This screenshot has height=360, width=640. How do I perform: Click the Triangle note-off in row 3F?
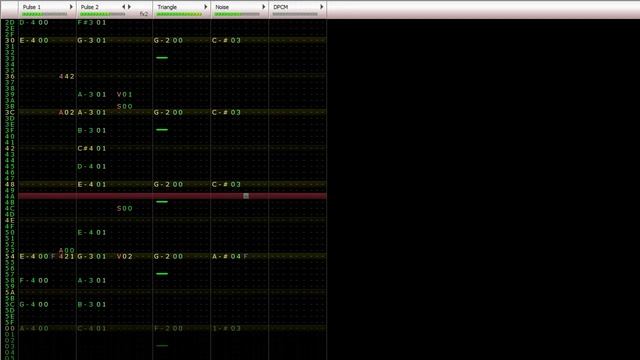tap(162, 130)
